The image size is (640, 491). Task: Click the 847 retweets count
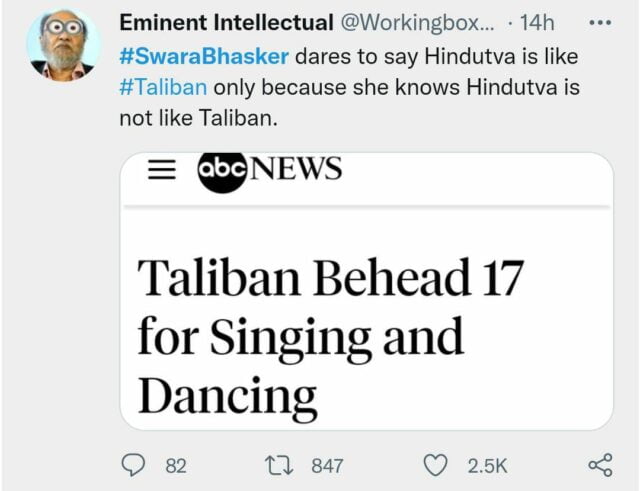click(x=327, y=466)
